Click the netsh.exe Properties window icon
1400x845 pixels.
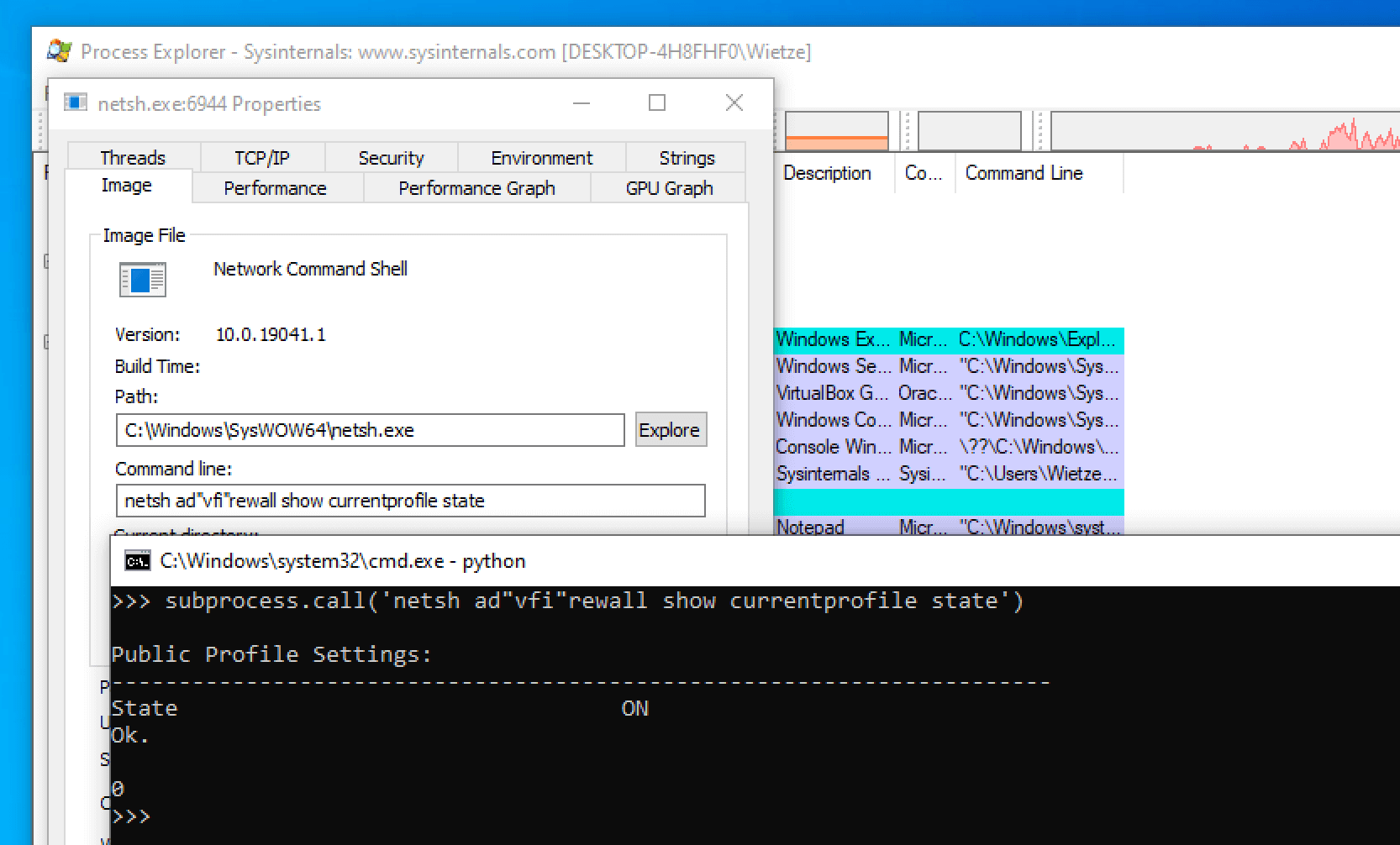click(76, 102)
